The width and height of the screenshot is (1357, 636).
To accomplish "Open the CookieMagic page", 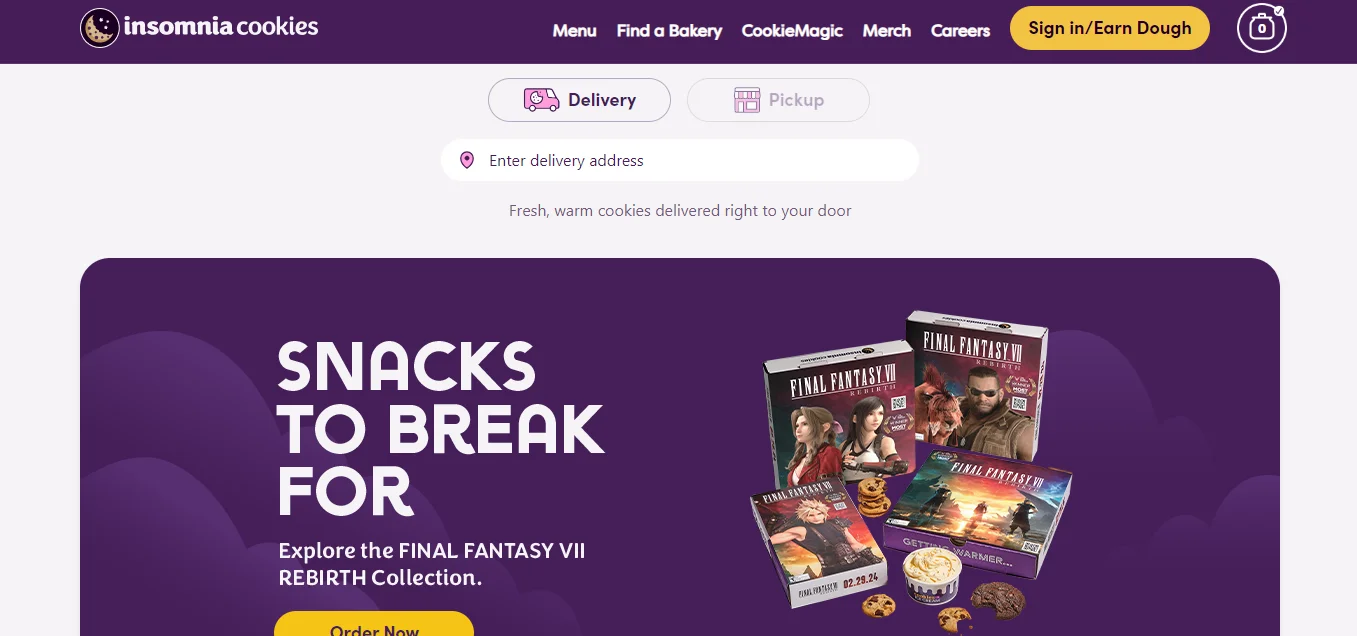I will click(792, 31).
